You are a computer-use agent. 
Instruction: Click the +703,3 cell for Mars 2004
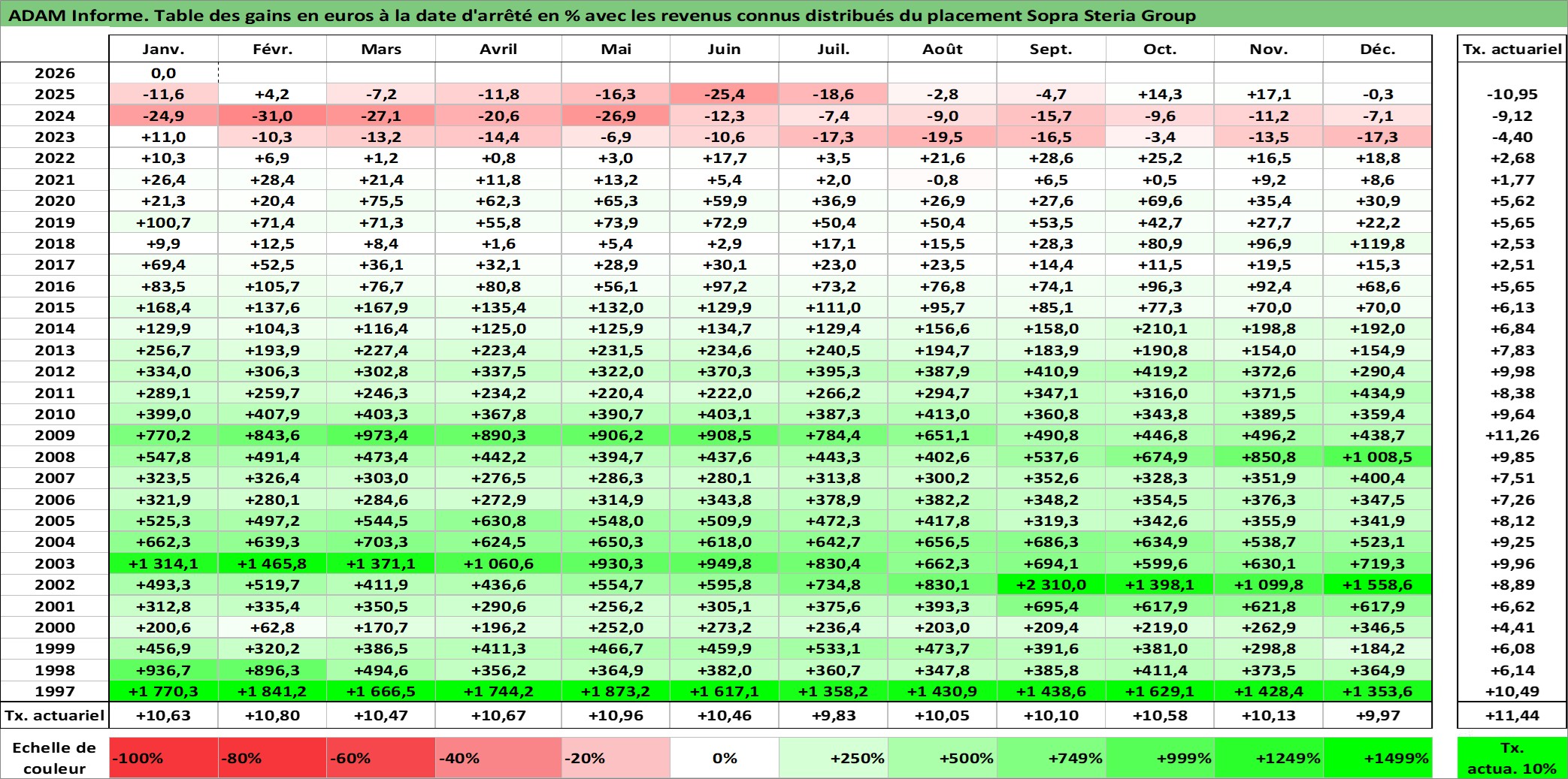tap(381, 542)
